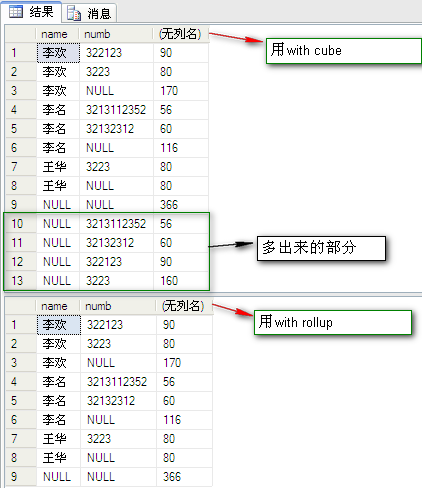Click highlighted 李欢 cell in rollup grid row 1
The width and height of the screenshot is (422, 488).
tap(59, 325)
